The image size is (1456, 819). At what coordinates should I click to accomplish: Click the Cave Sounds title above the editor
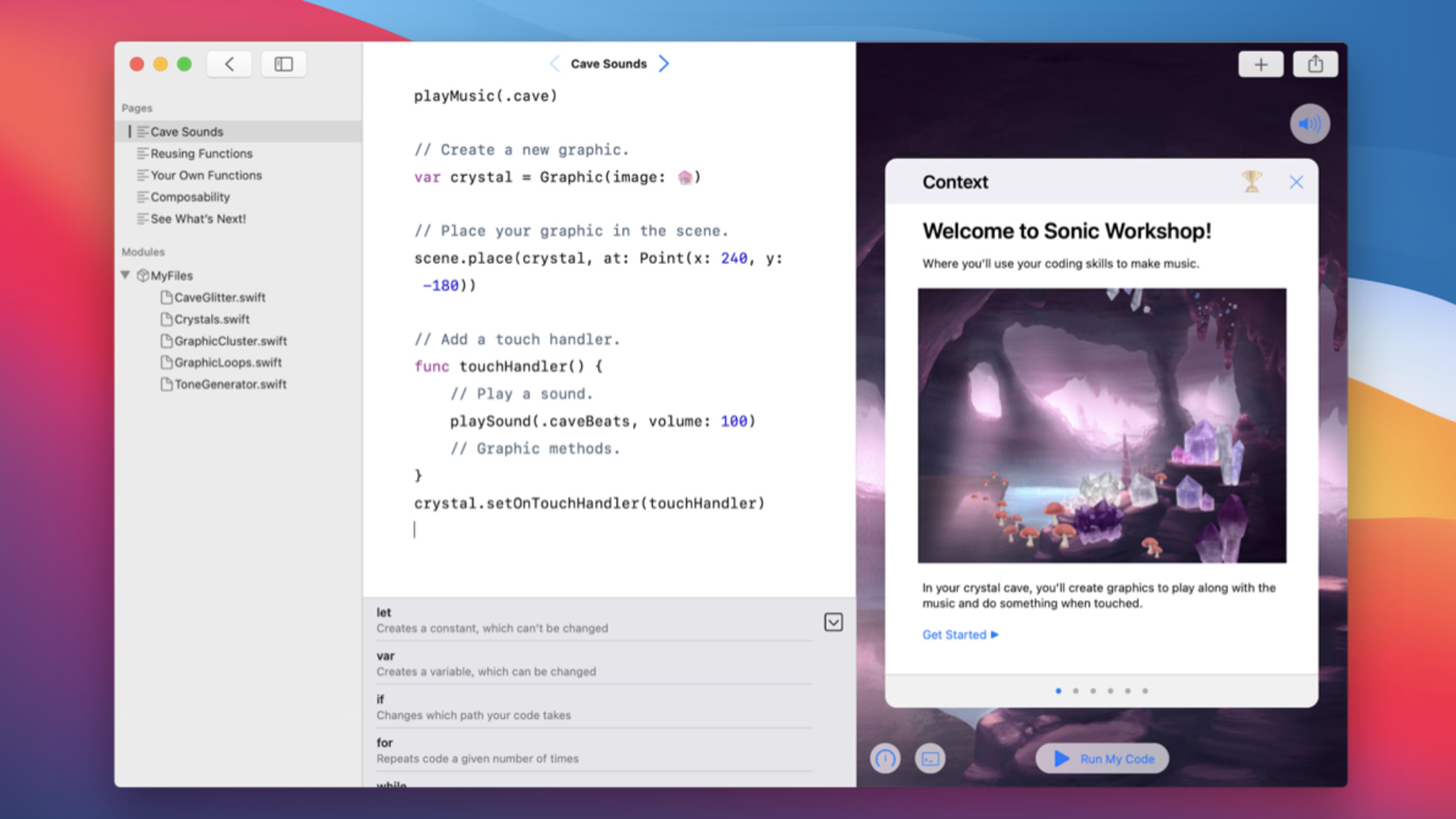point(608,64)
